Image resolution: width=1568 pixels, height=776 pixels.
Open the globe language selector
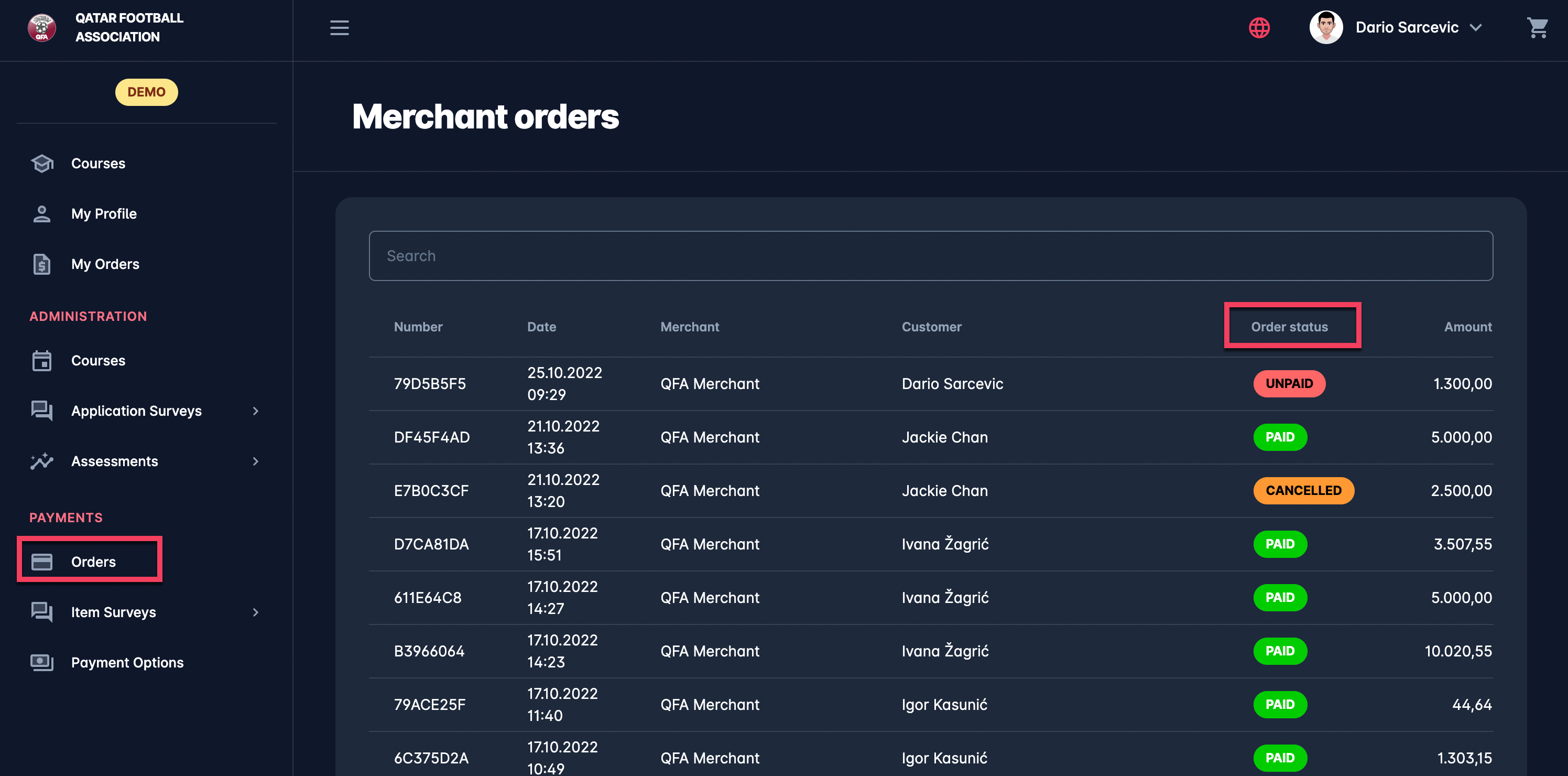[1259, 27]
